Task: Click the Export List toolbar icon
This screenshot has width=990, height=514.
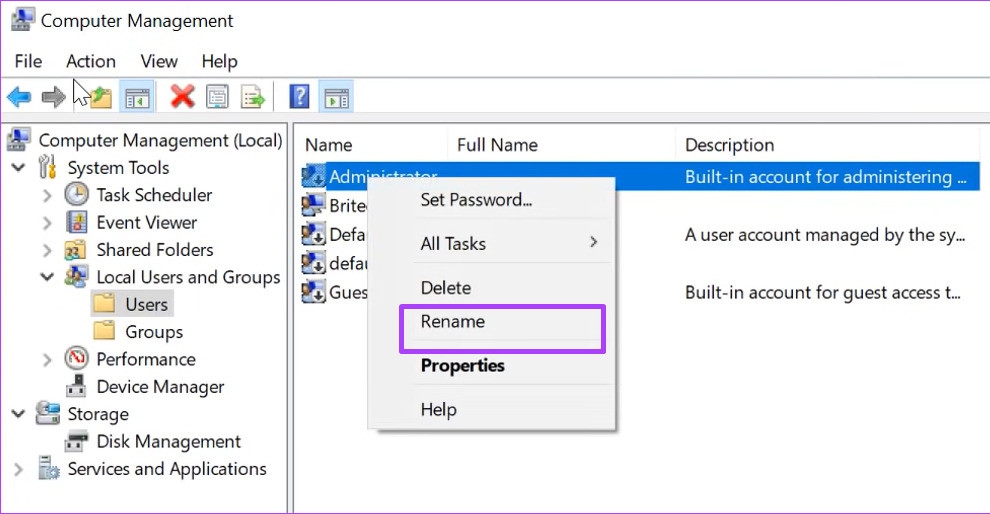Action: pos(252,96)
